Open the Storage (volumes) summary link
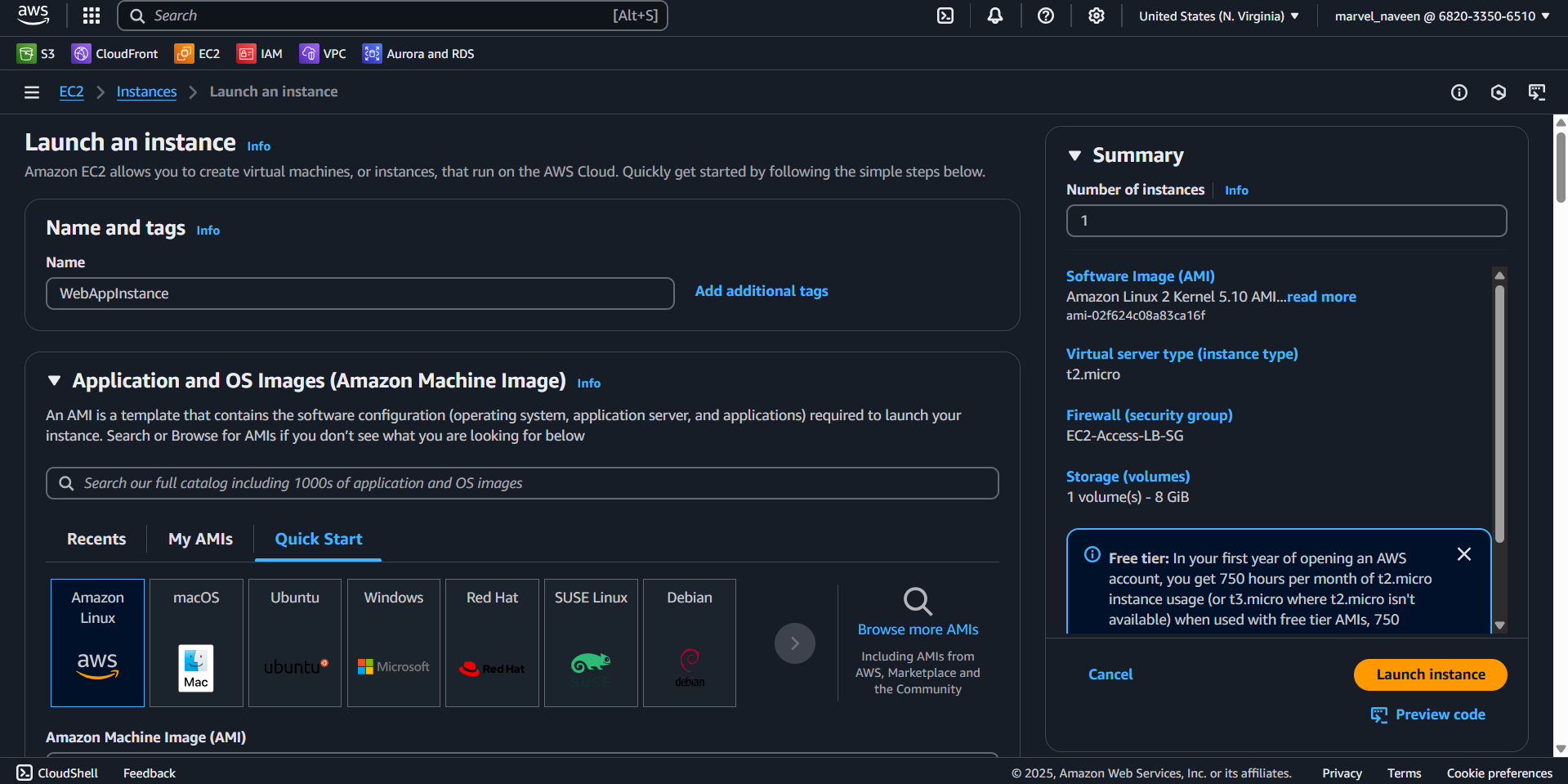Viewport: 1568px width, 784px height. [1128, 477]
